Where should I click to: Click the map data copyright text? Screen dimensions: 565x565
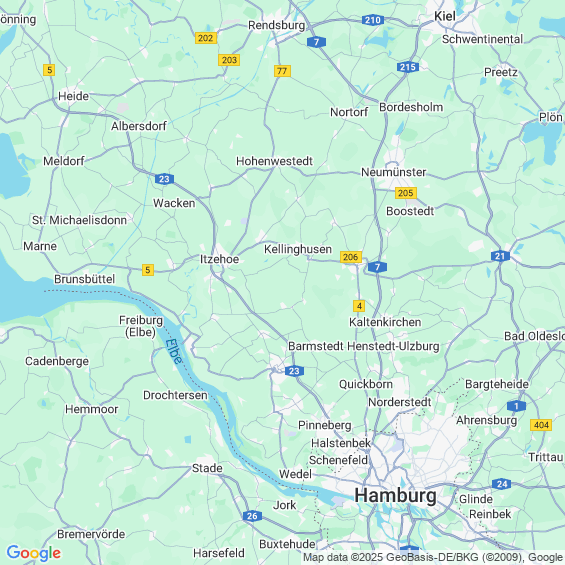[x=434, y=557]
